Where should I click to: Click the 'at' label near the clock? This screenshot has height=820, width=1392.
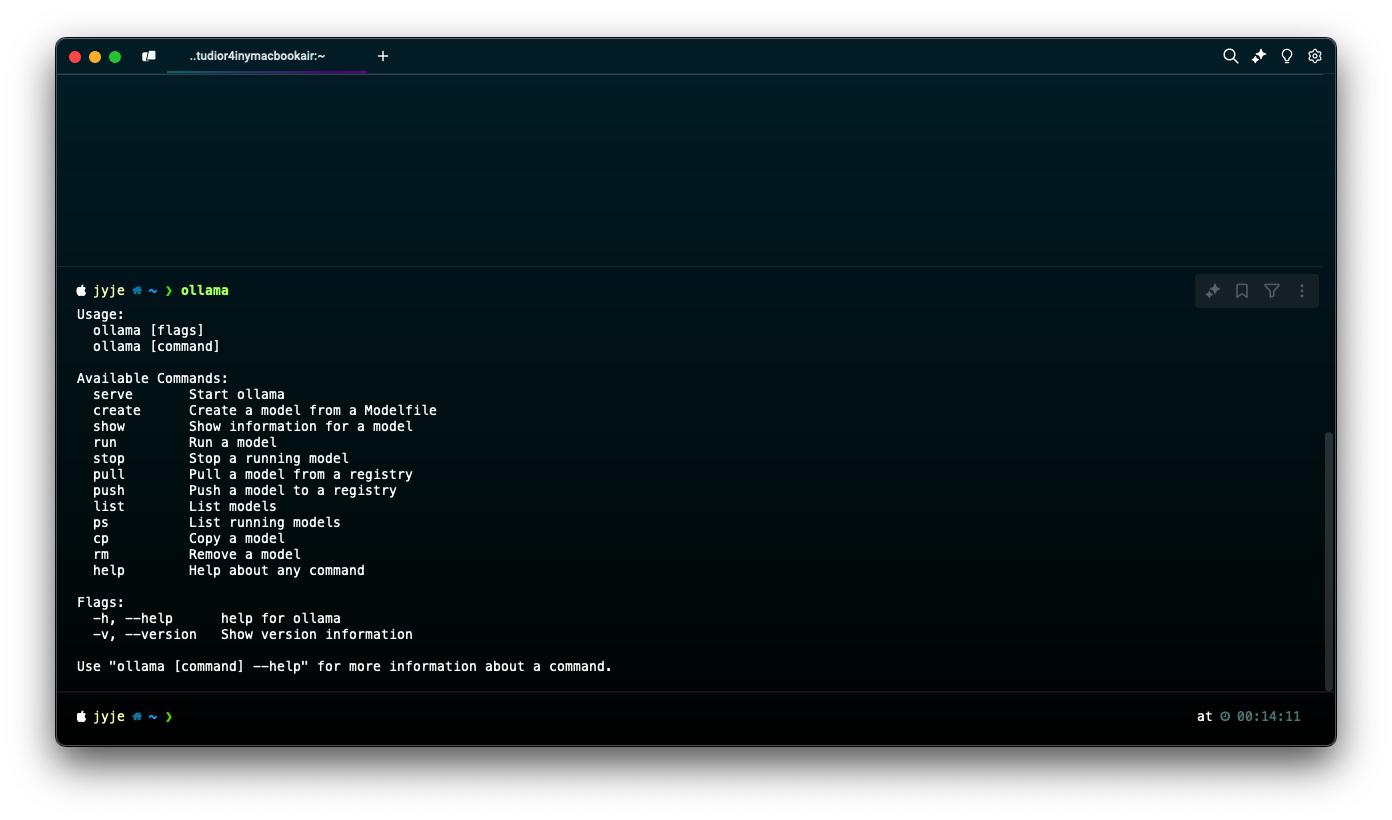pos(1205,716)
